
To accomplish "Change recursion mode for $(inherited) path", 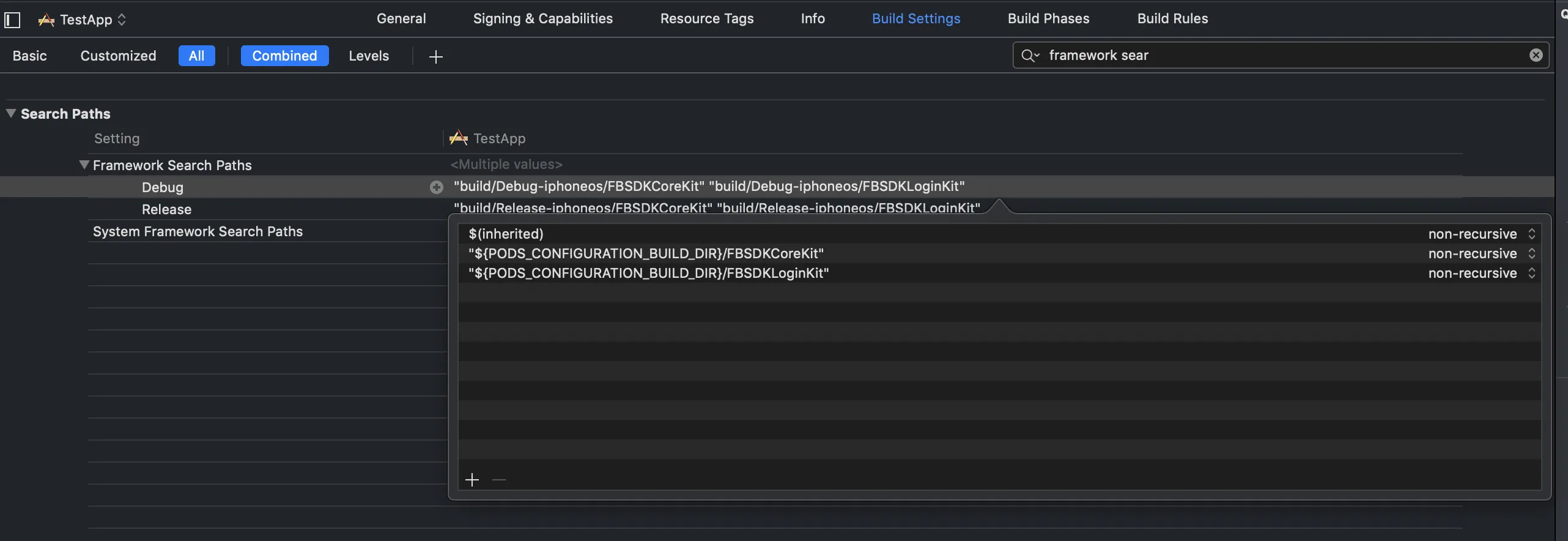I will pyautogui.click(x=1481, y=234).
